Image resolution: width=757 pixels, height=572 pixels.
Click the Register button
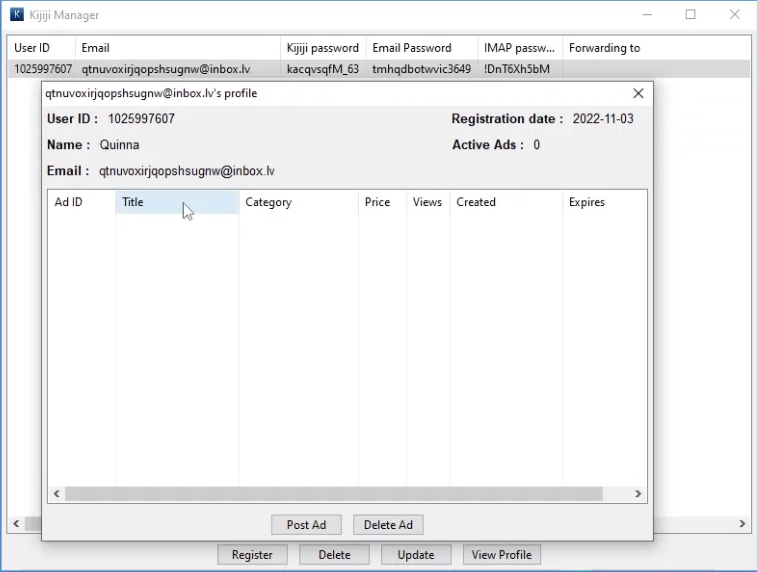point(252,555)
